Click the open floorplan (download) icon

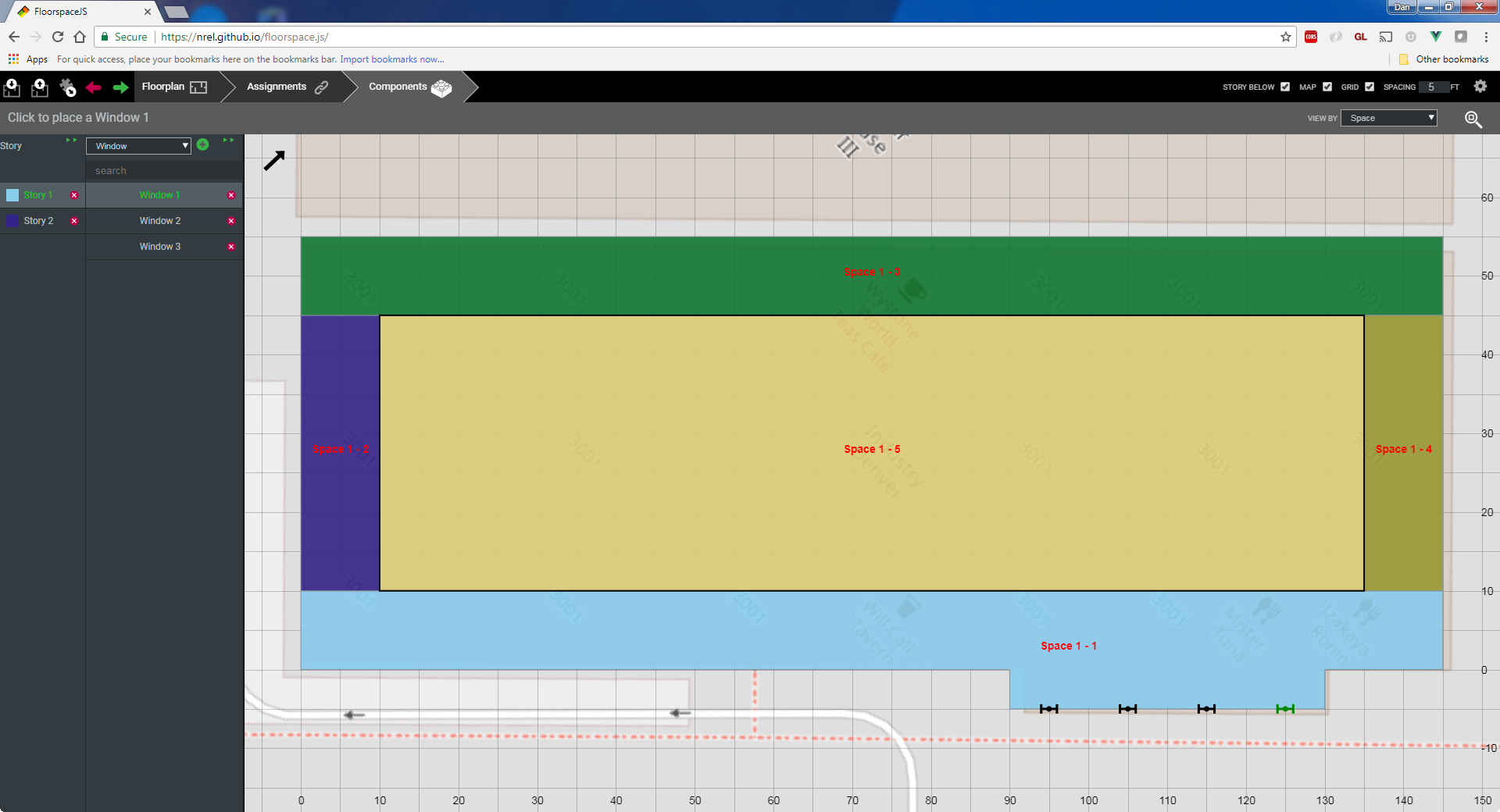pyautogui.click(x=12, y=87)
